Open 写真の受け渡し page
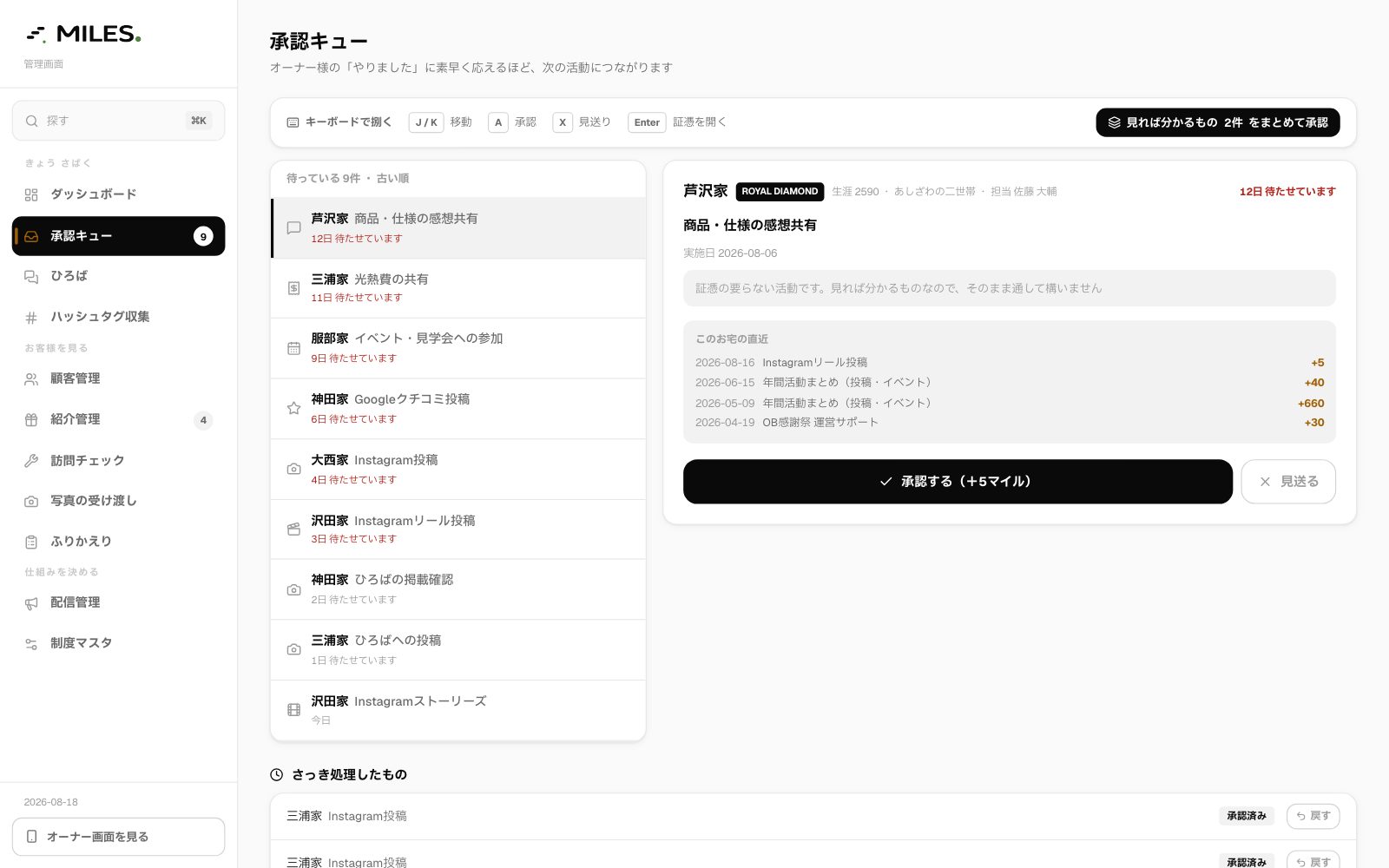 [x=119, y=501]
